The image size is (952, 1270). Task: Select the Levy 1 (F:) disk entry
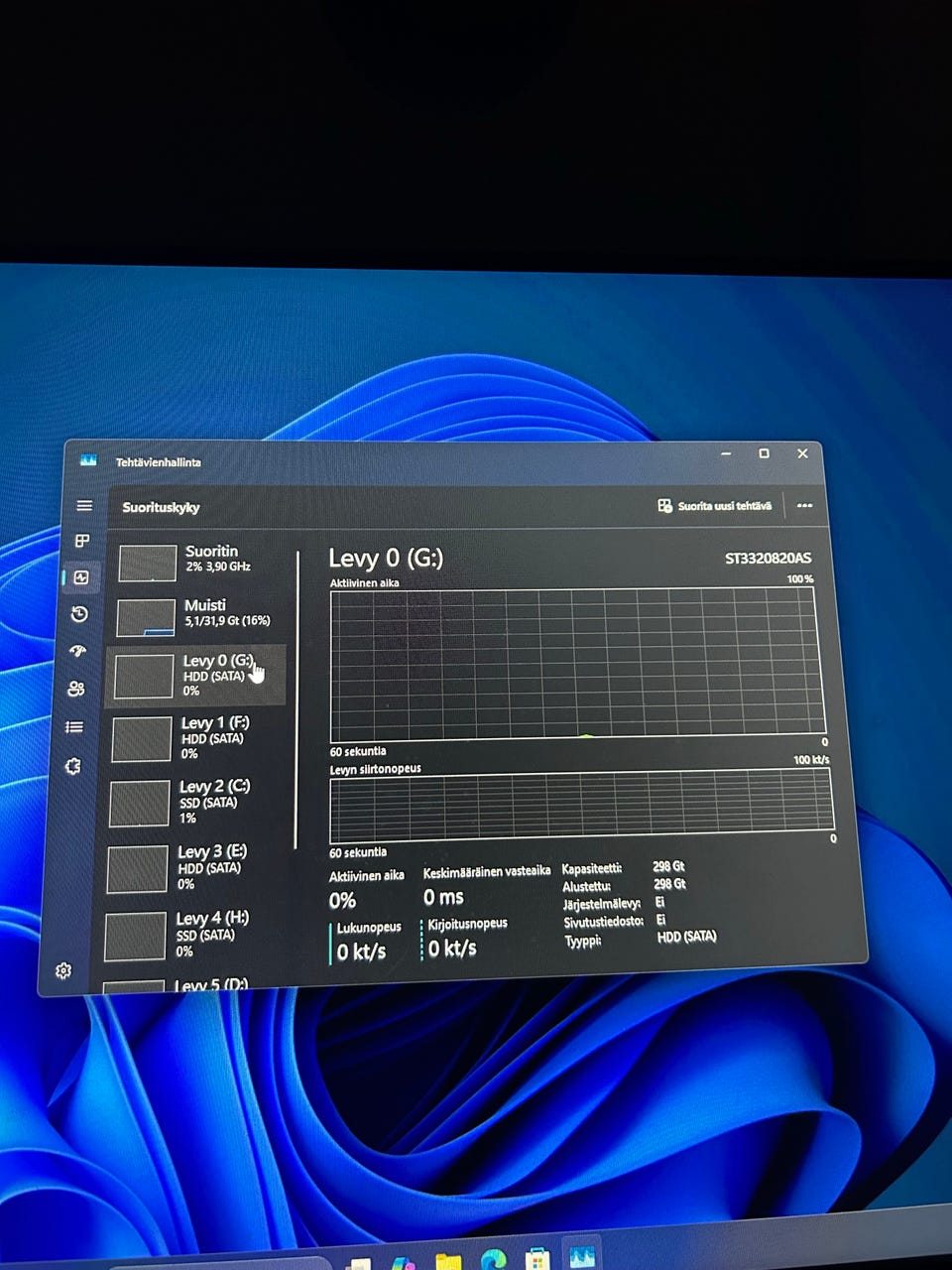[x=194, y=739]
